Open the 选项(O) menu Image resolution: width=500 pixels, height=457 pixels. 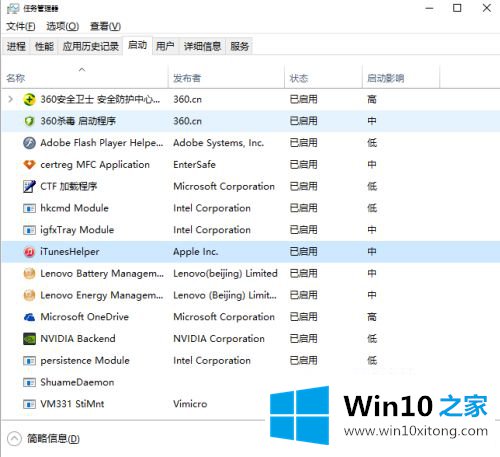coord(62,26)
